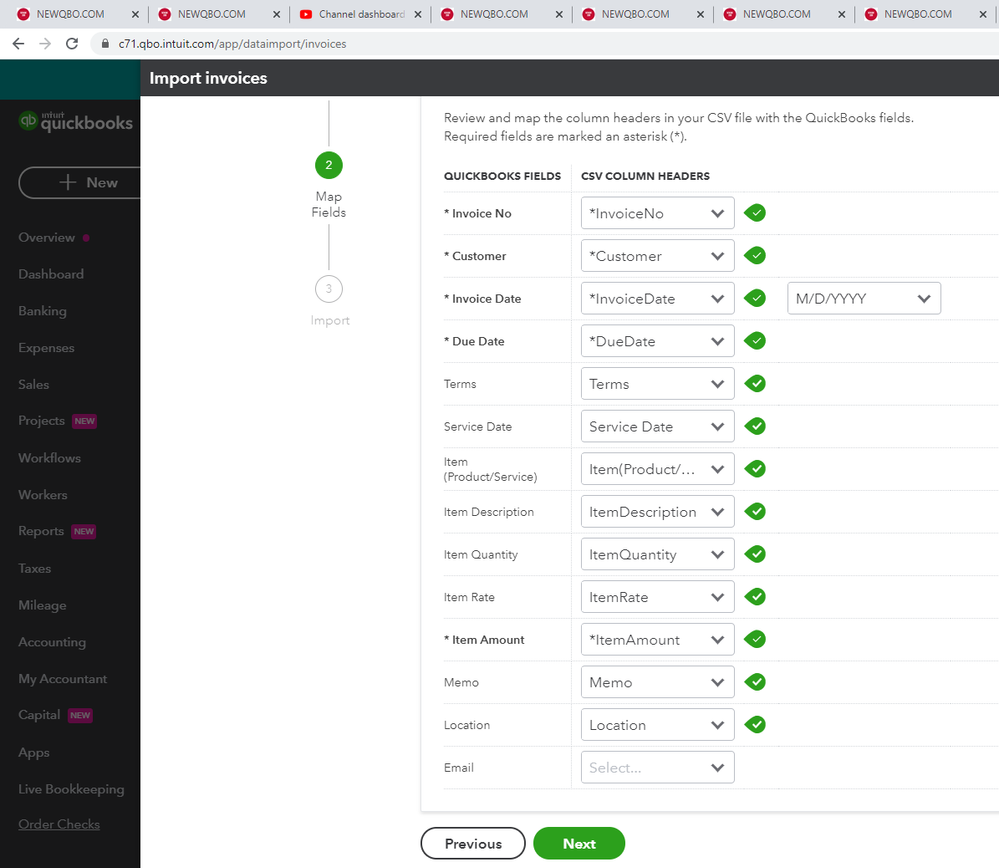Select Reports in the left navigation
999x868 pixels.
pos(41,531)
